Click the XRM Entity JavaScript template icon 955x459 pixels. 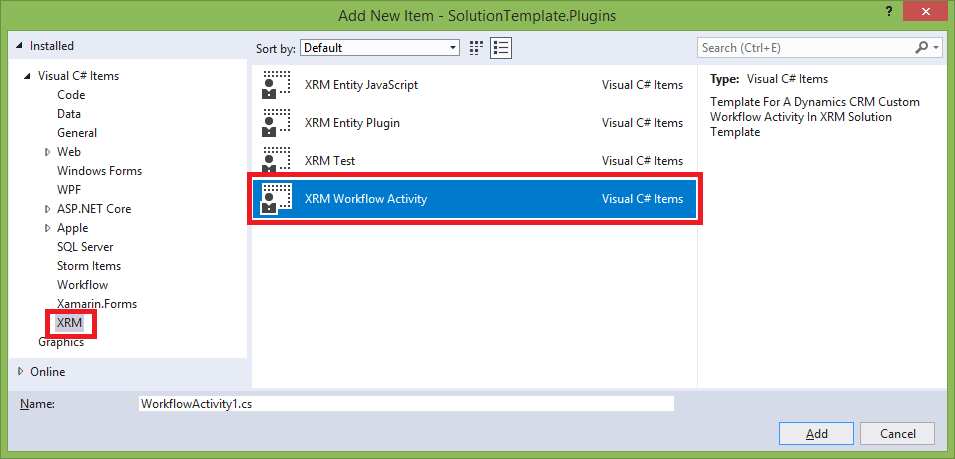275,85
